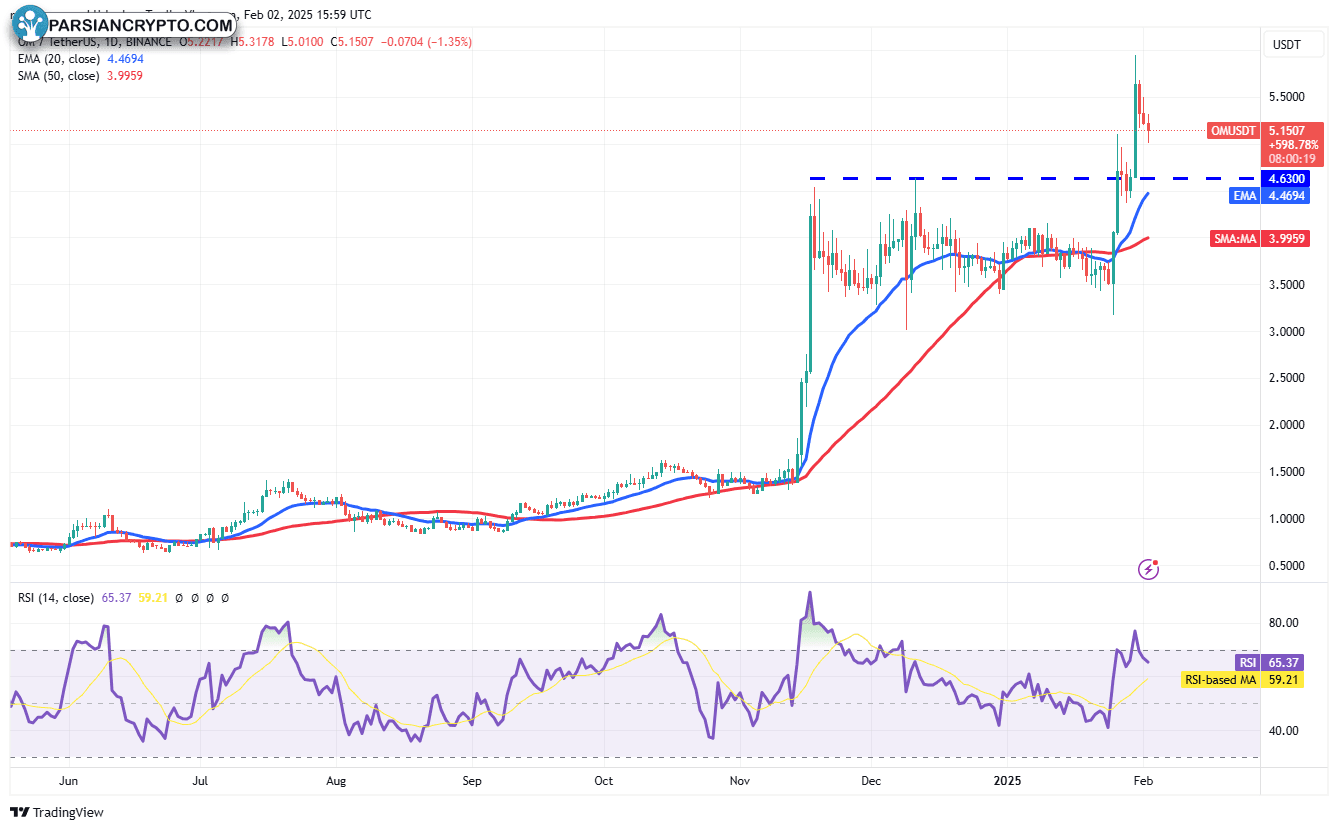Image resolution: width=1338 pixels, height=830 pixels.
Task: Click the SMA value 3.9959 in legend
Action: [124, 76]
